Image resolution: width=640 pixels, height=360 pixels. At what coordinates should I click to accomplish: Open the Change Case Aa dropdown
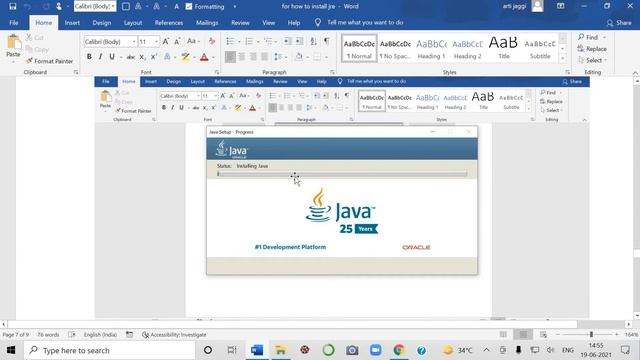pos(193,41)
